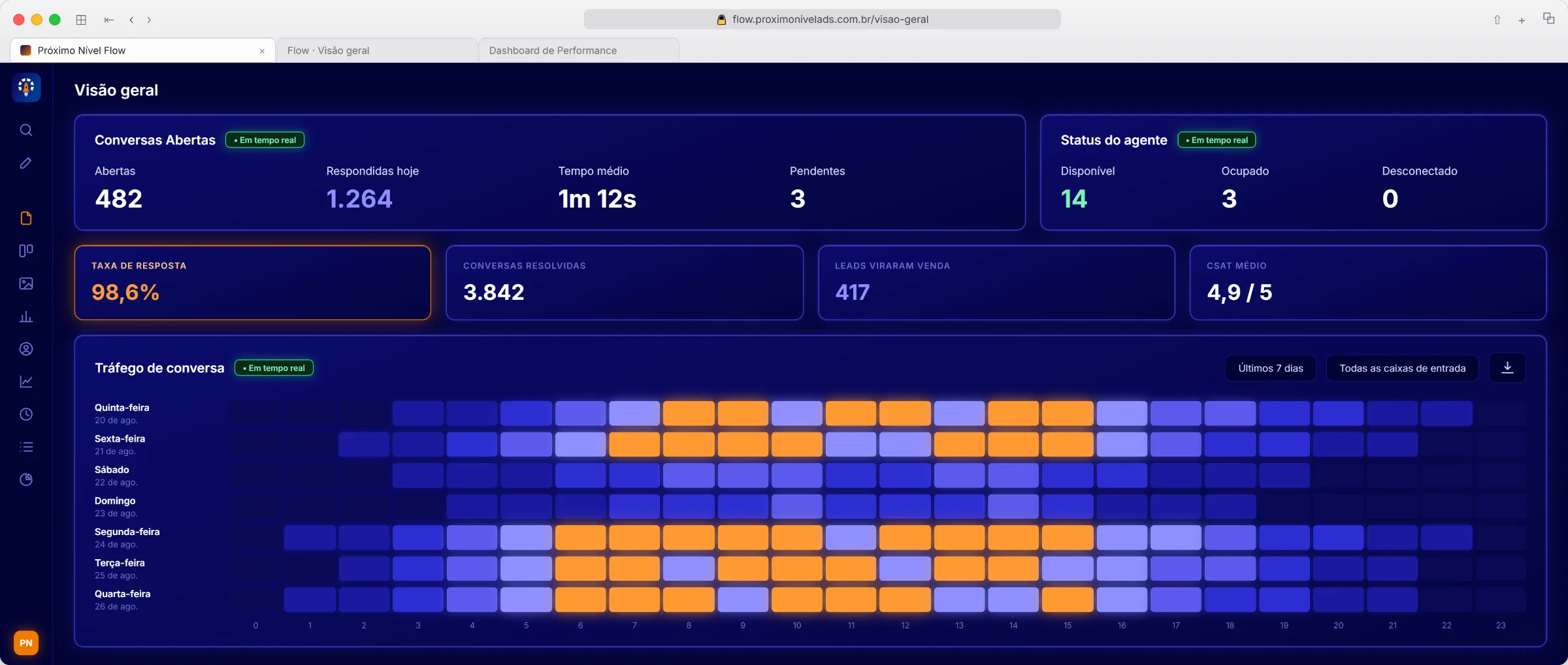Viewport: 1568px width, 665px height.
Task: Open a new browser tab with plus
Action: click(x=1522, y=20)
